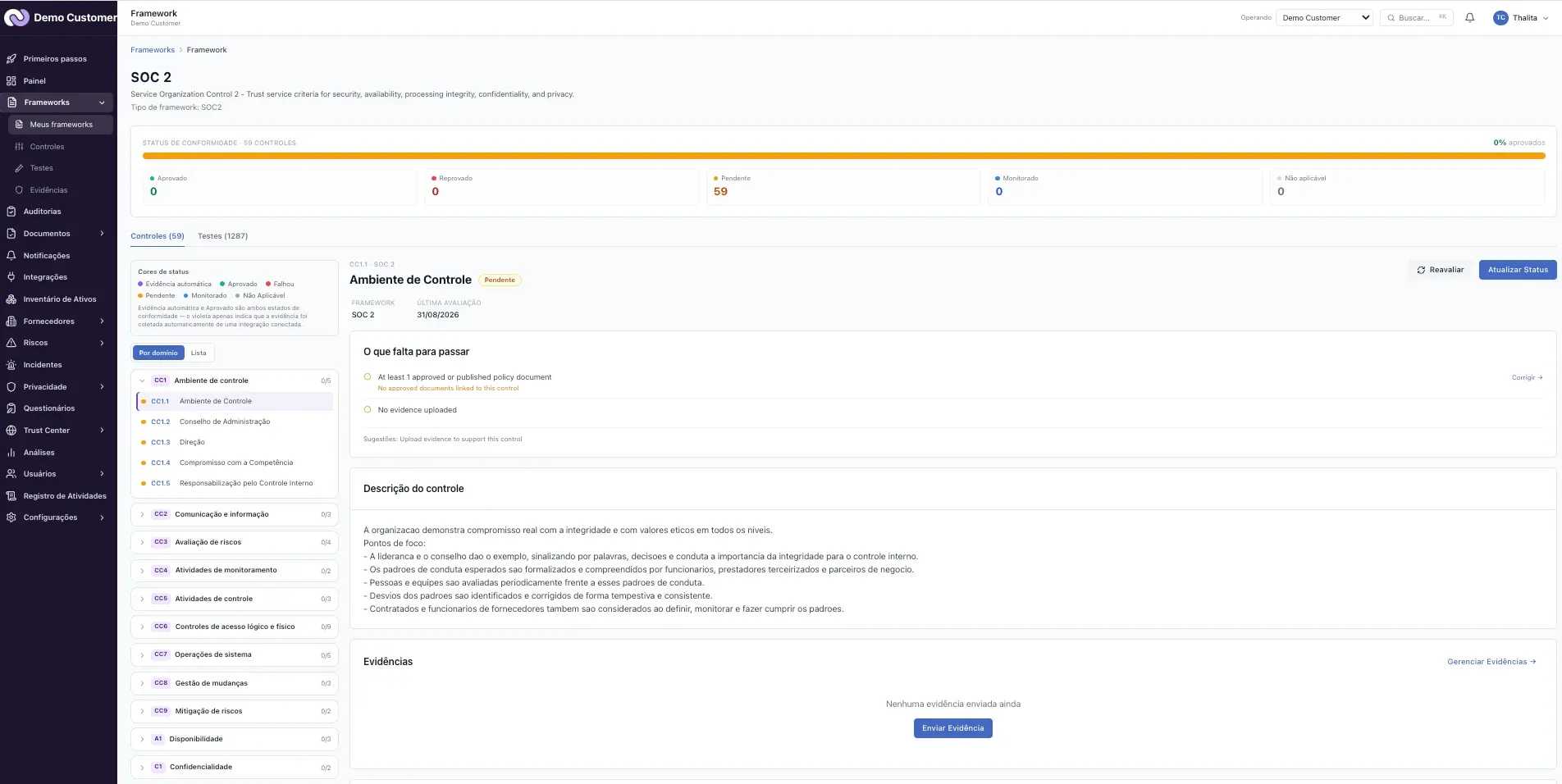Image resolution: width=1562 pixels, height=784 pixels.
Task: Open the Gerenciar Evidências link
Action: click(1491, 662)
